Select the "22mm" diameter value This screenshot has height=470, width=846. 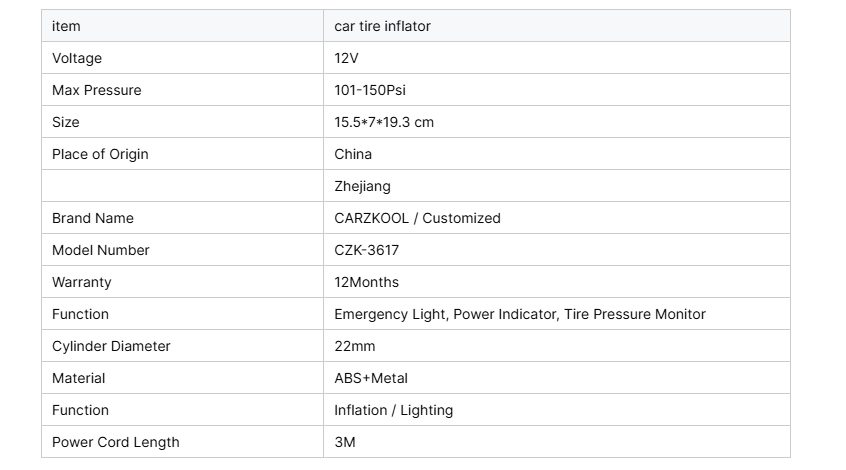coord(354,346)
